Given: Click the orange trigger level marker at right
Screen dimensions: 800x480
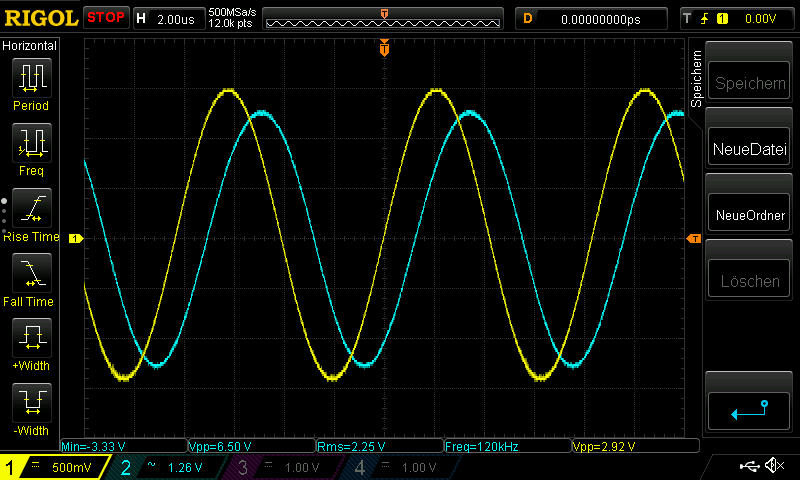Looking at the screenshot, I should [x=694, y=238].
